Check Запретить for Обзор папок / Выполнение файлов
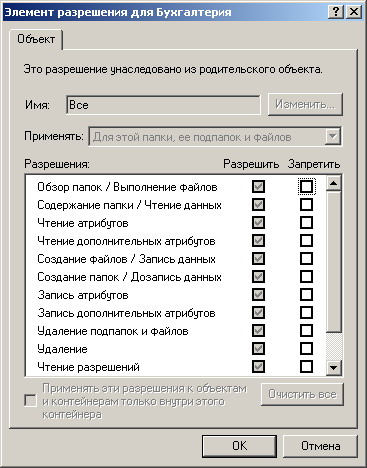 tap(306, 187)
